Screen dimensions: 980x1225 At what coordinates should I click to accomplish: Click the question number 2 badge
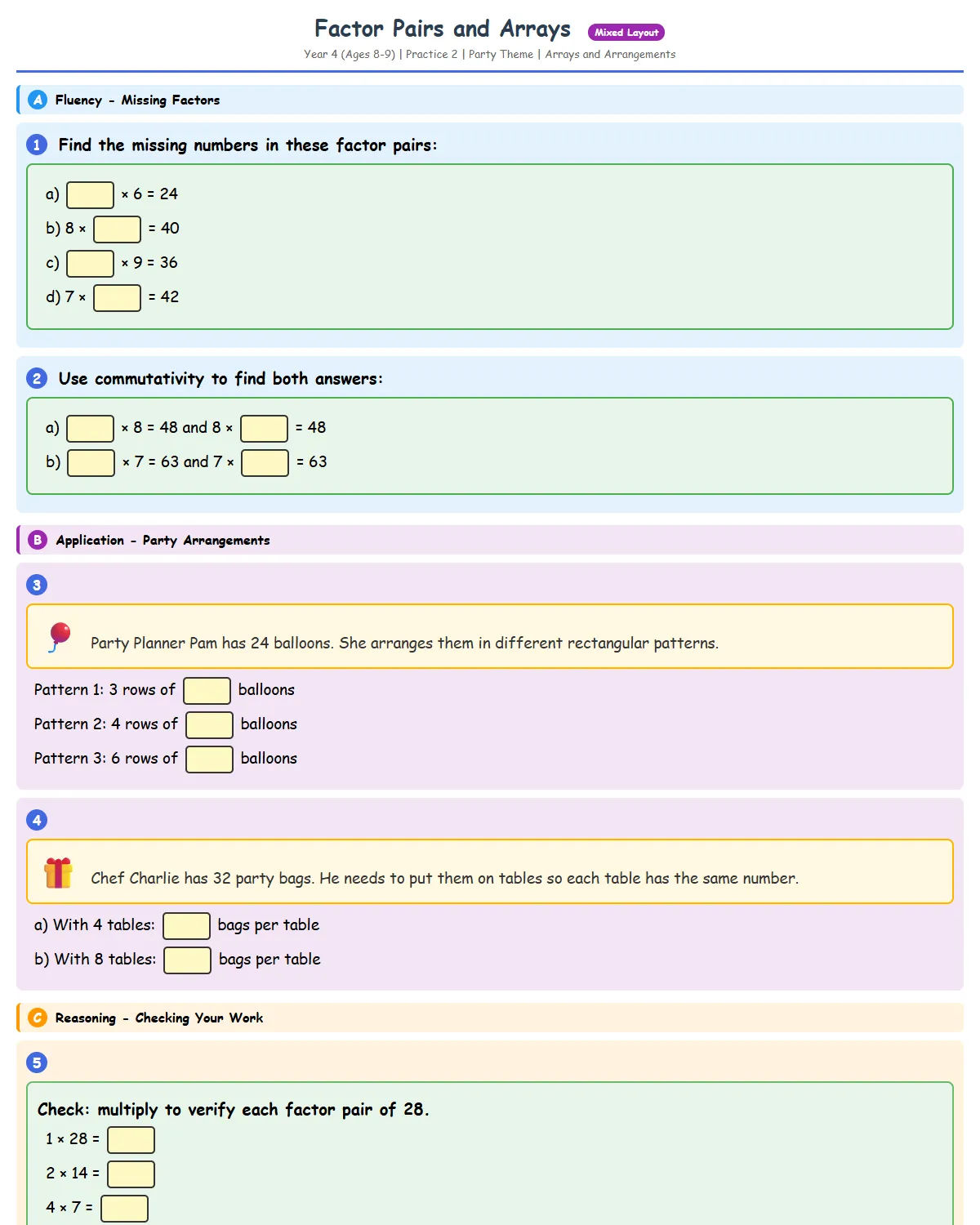[37, 378]
